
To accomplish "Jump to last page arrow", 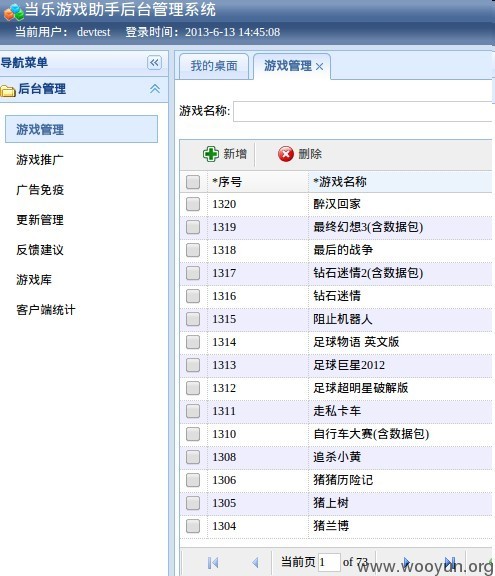I will (x=450, y=562).
